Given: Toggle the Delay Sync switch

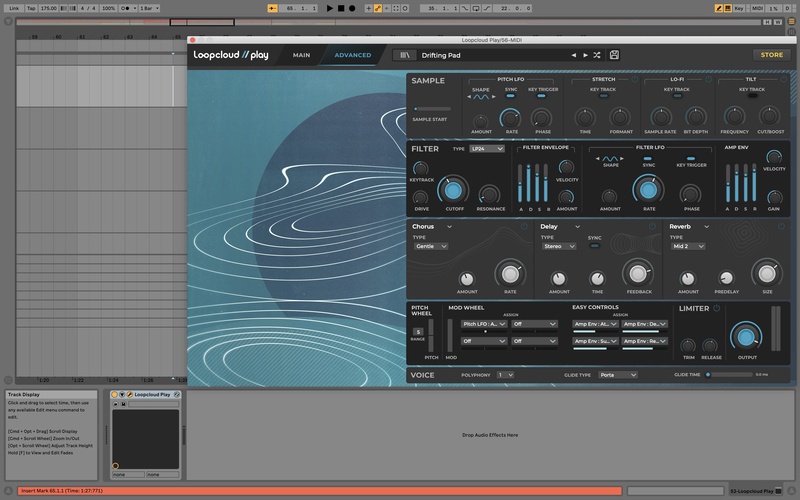Looking at the screenshot, I should (595, 246).
